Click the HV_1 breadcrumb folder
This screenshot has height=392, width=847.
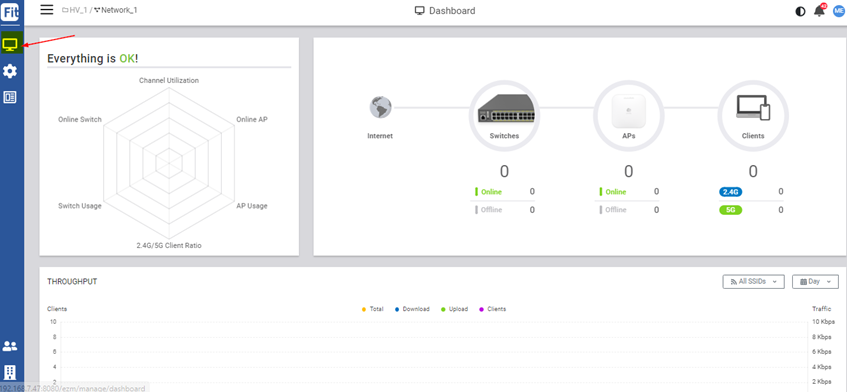[74, 10]
